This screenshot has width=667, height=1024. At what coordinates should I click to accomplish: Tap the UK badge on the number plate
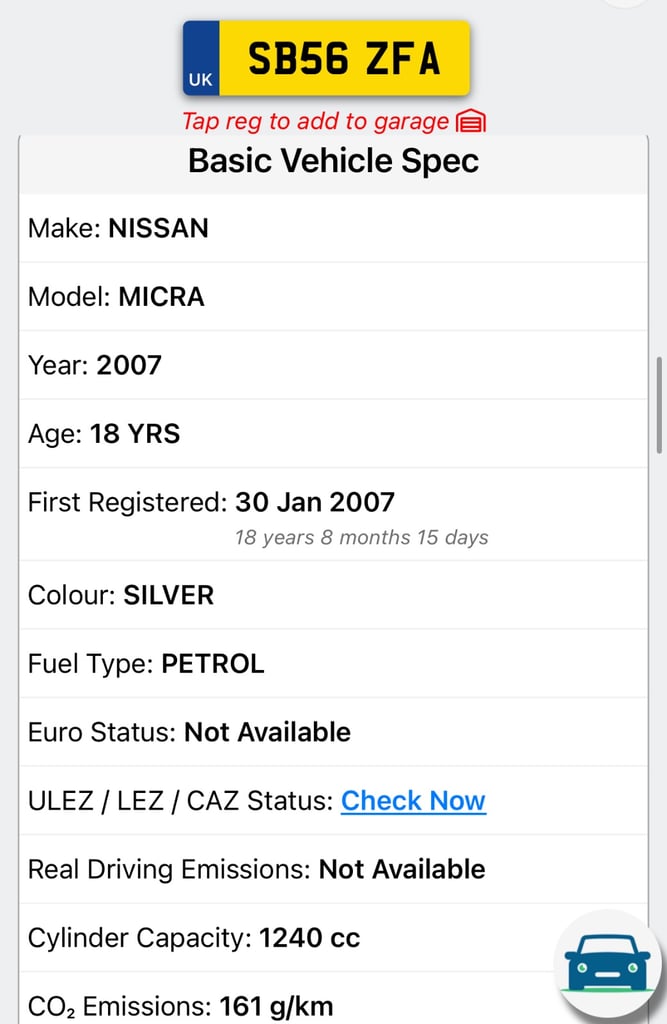pos(200,78)
